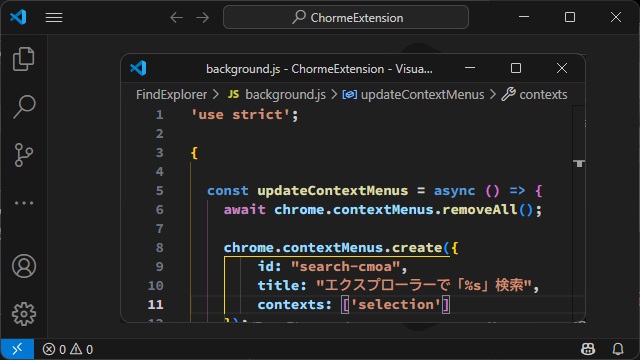Click the wrench icon beside contexts
Image resolution: width=640 pixels, height=360 pixels.
click(x=509, y=94)
